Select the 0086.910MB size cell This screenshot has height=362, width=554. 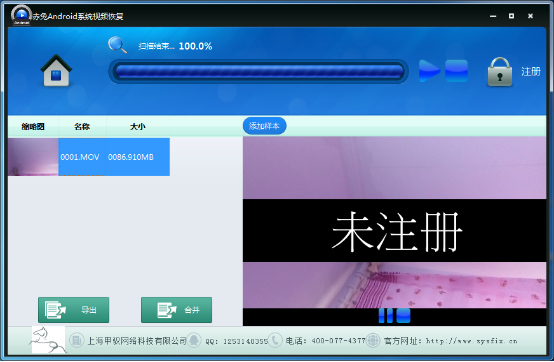click(138, 157)
